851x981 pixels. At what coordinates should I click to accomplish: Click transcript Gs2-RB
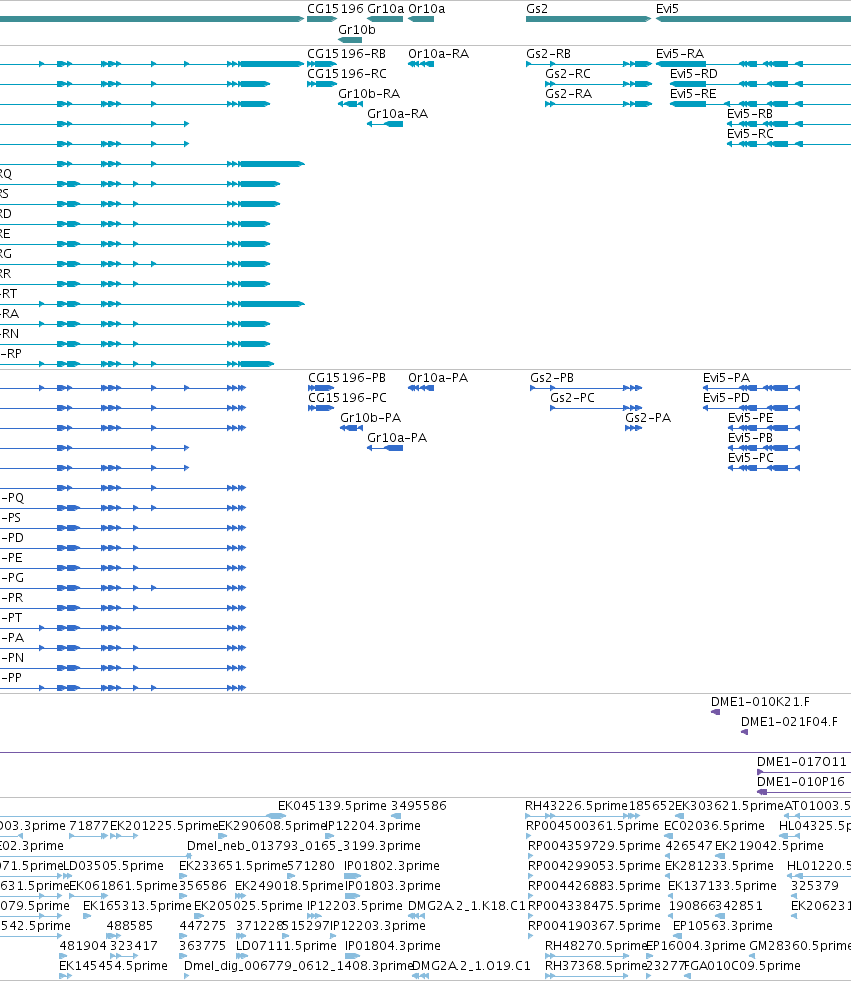(548, 54)
